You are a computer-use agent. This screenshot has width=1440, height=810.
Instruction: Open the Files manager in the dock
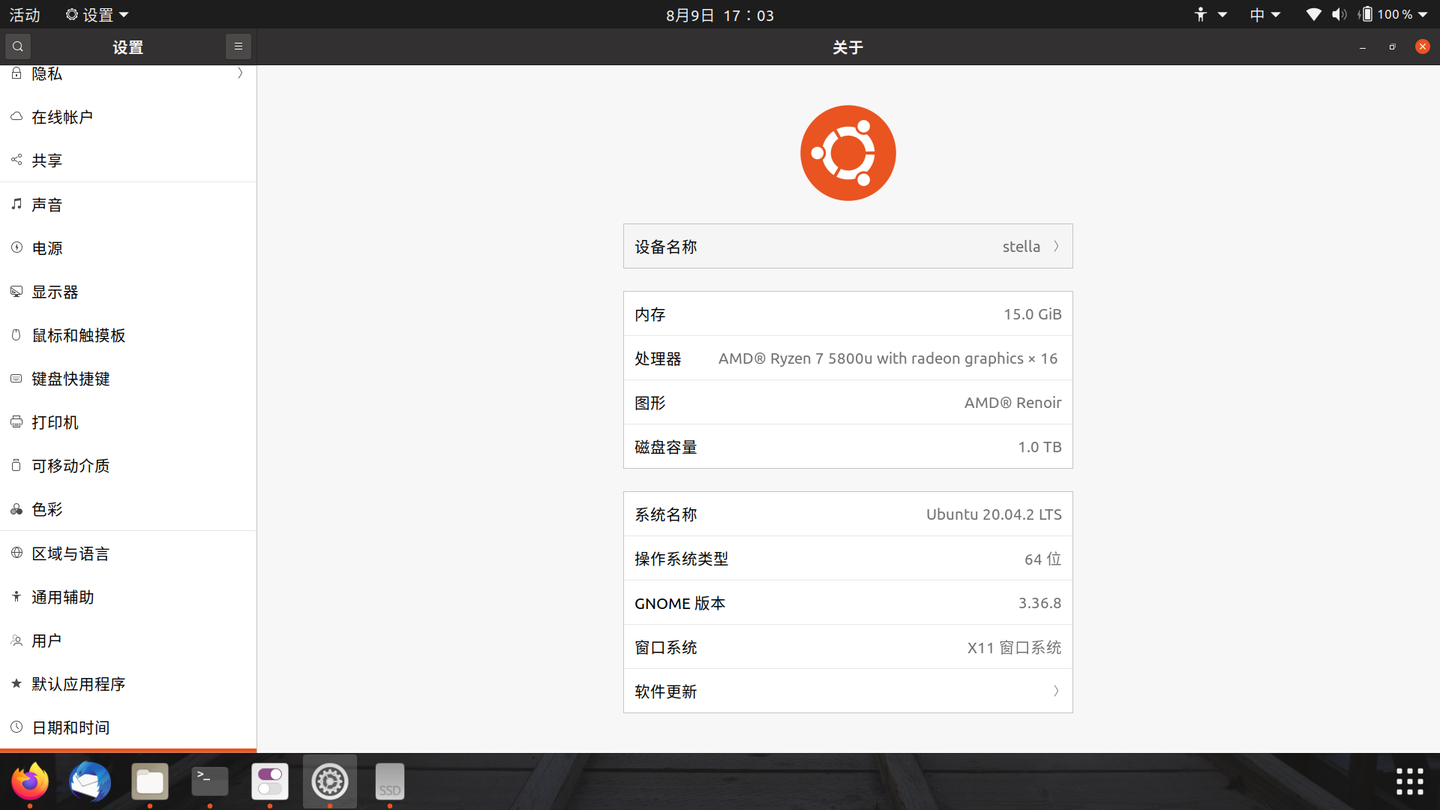150,781
